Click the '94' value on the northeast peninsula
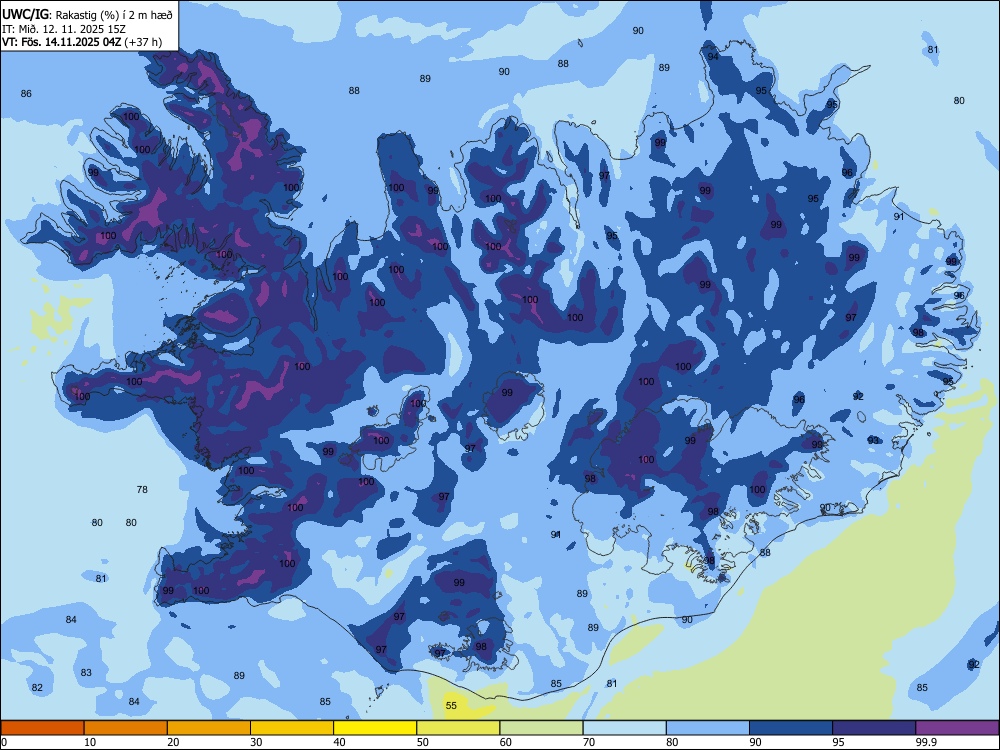 [713, 56]
